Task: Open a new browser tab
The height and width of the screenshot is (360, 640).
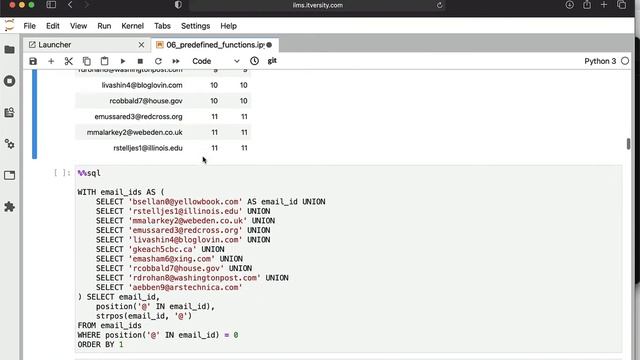Action: pos(604,5)
